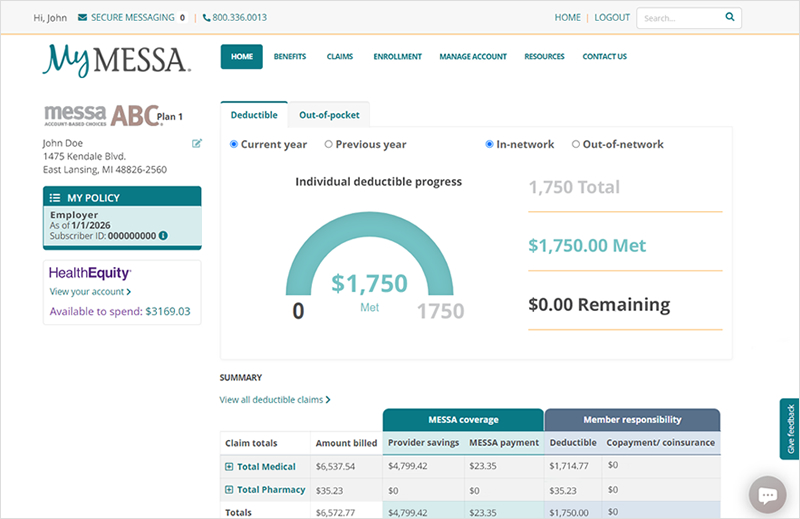Choose the In-network radio button

pyautogui.click(x=489, y=144)
